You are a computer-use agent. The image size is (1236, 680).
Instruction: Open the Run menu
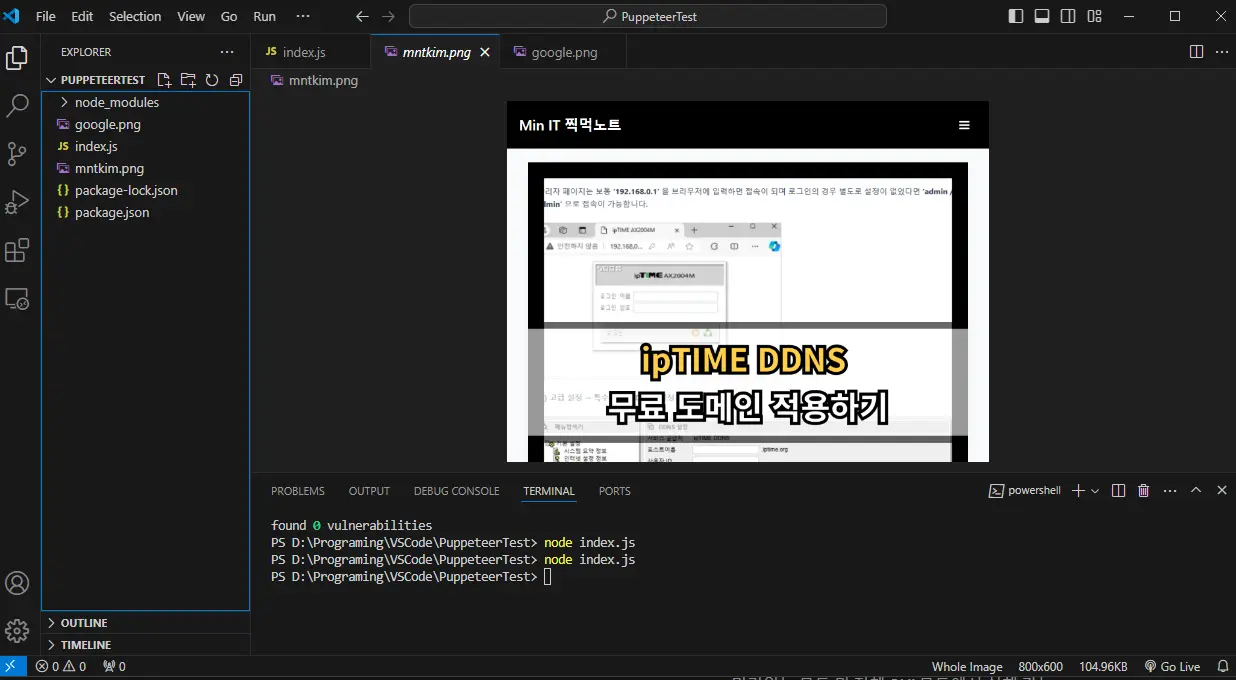(x=264, y=16)
